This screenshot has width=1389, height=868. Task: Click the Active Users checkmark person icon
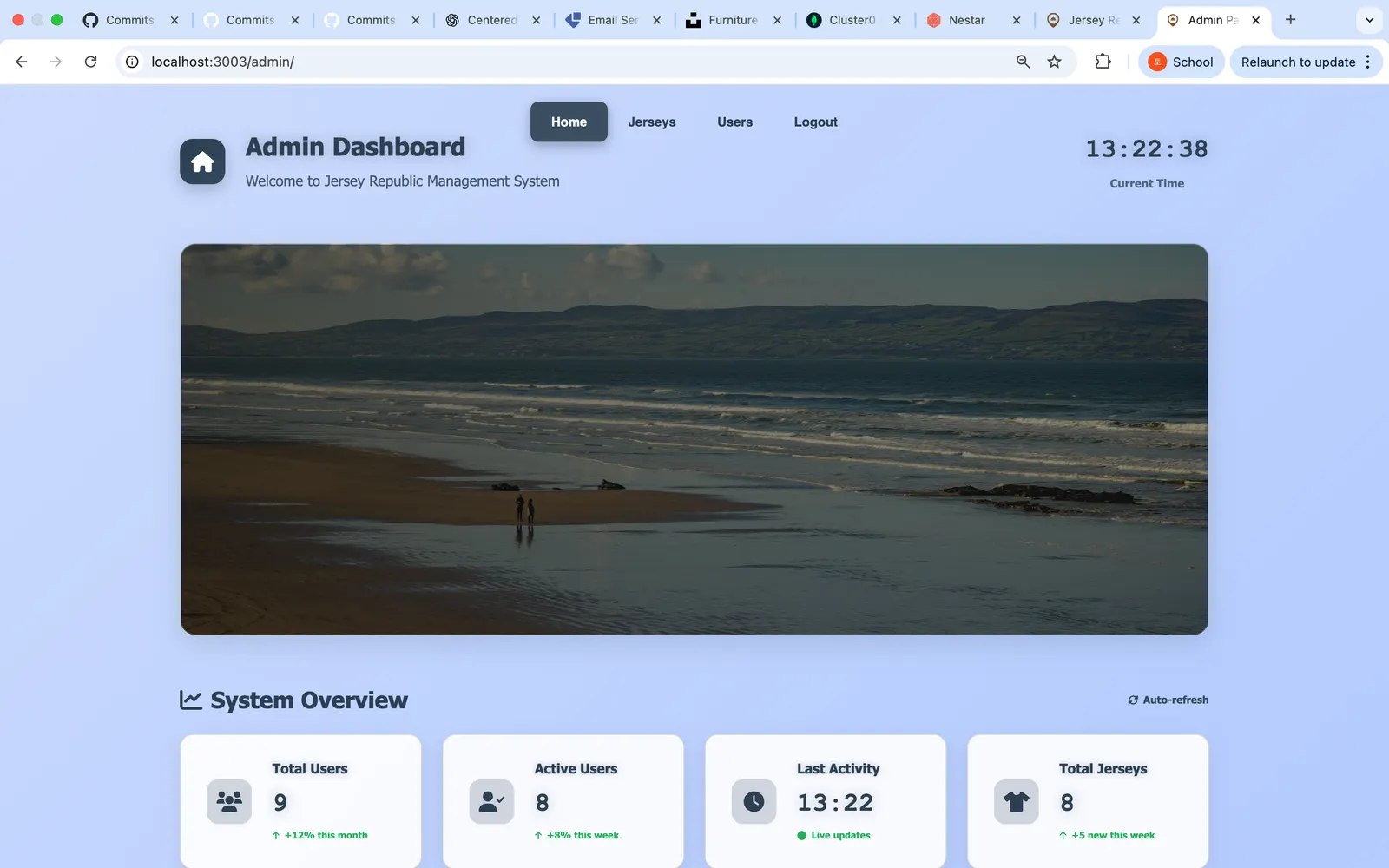point(491,801)
